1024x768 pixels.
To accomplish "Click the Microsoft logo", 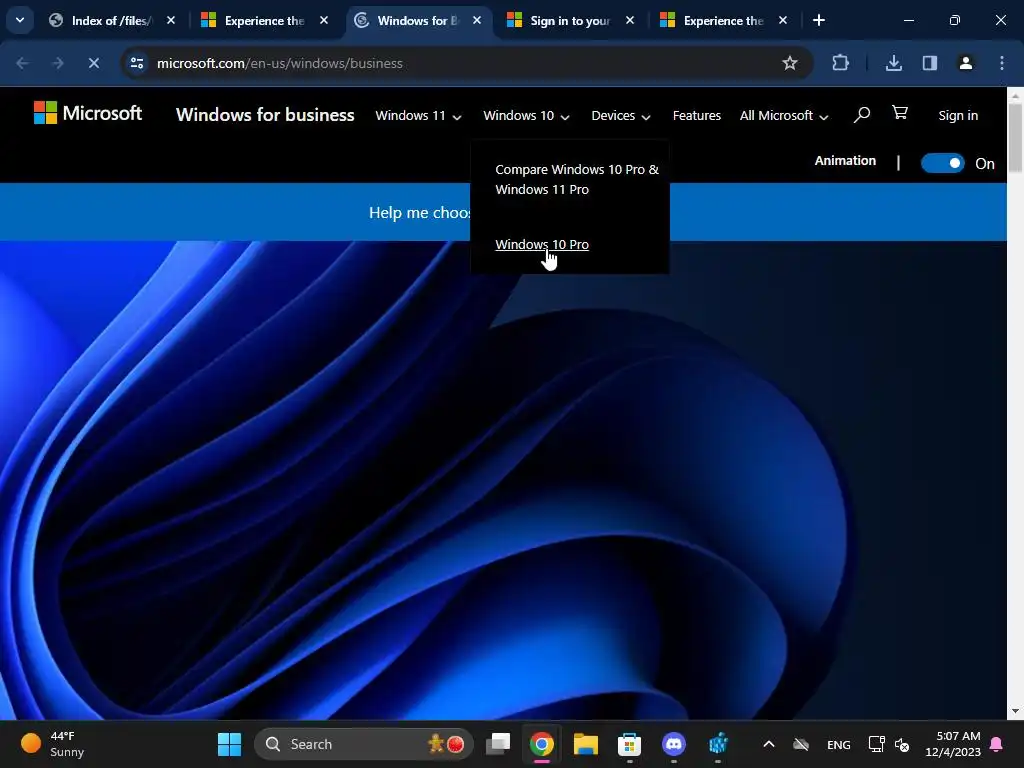I will pos(88,113).
